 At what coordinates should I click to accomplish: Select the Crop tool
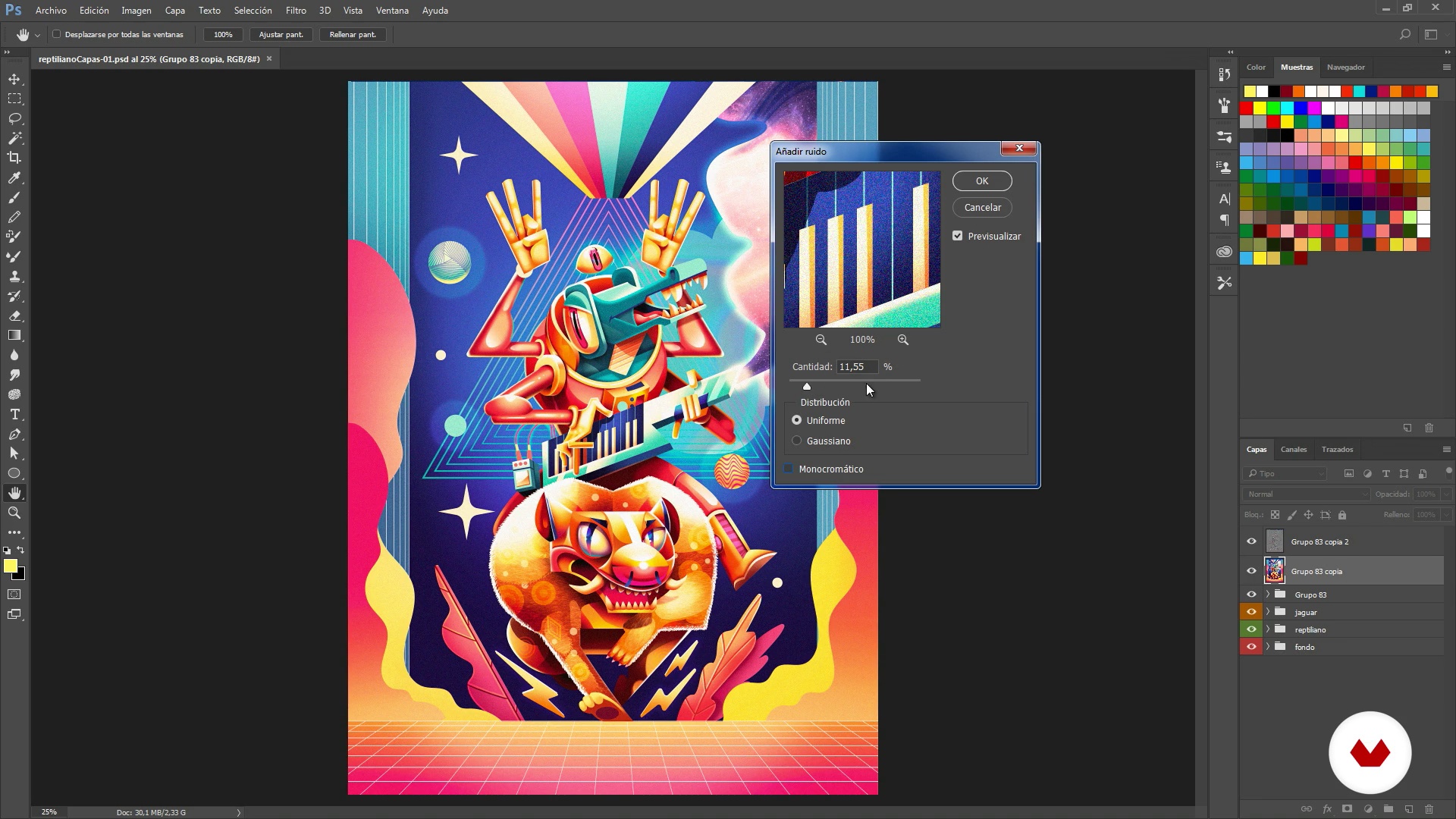point(14,158)
